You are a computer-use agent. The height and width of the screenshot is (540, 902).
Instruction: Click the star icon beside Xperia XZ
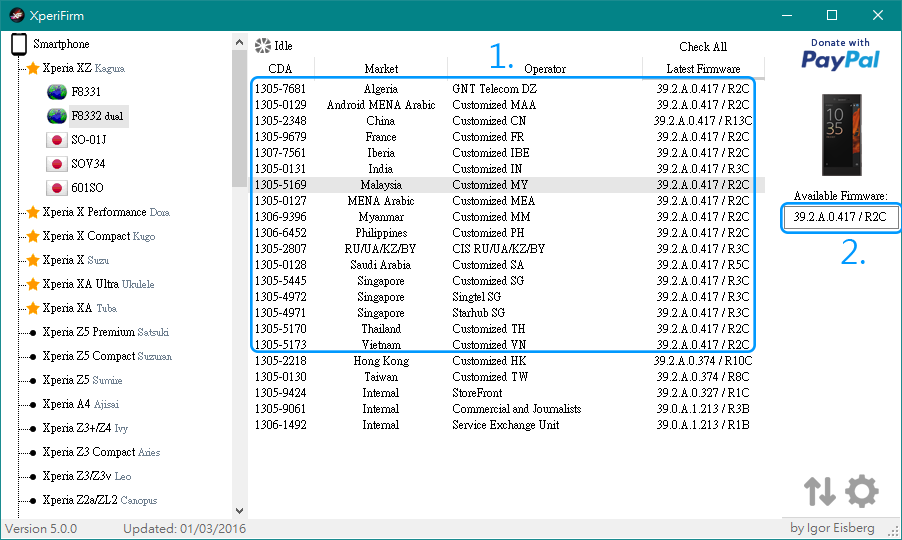coord(33,68)
